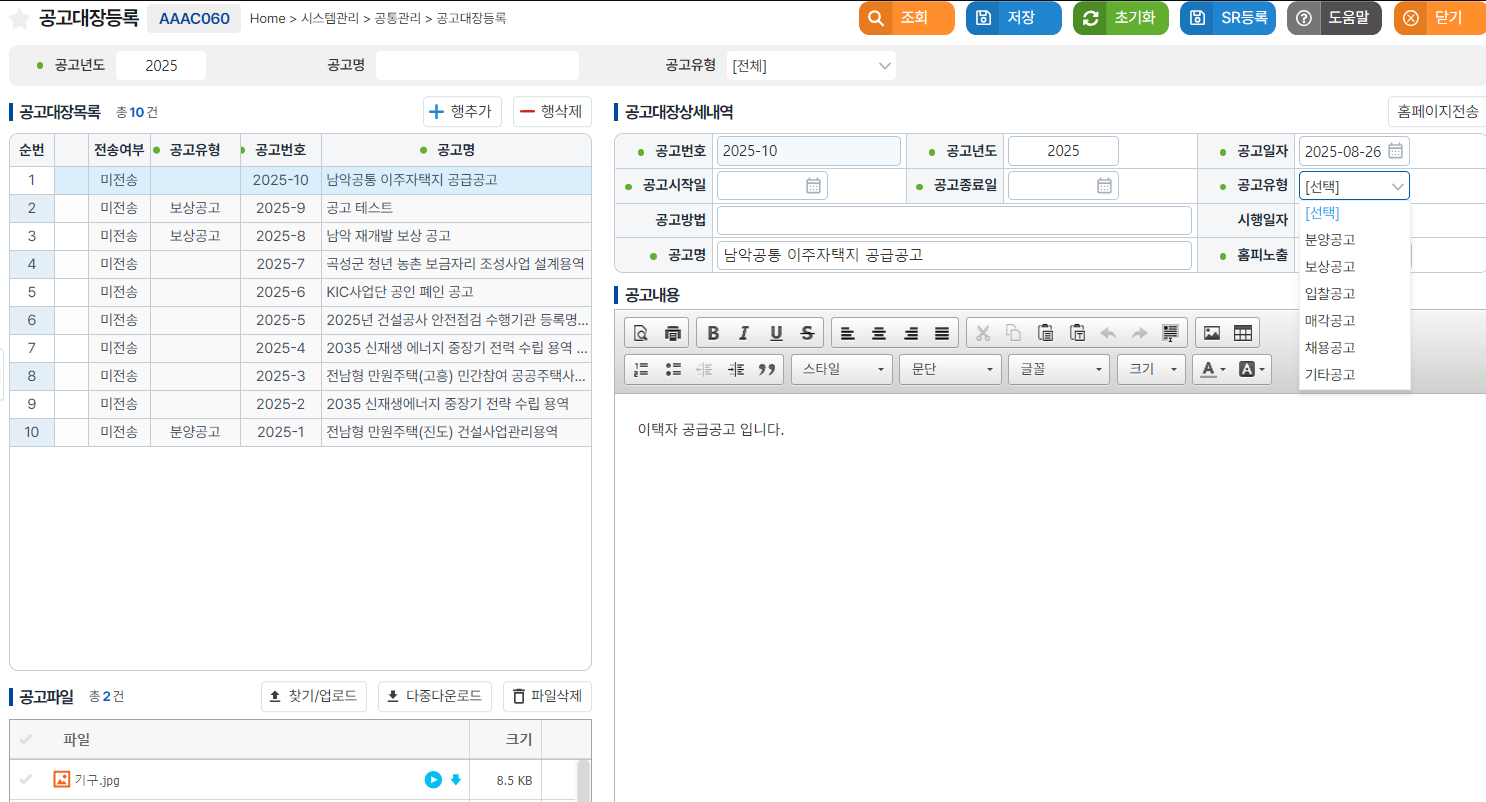1486x802 pixels.
Task: Add this page to favorites with the star
Action: point(19,19)
